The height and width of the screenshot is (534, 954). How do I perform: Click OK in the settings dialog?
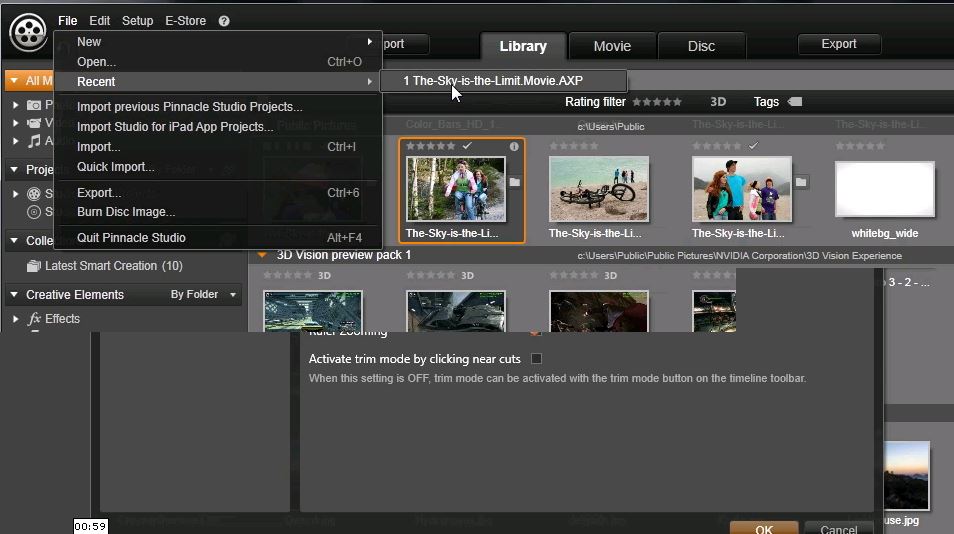[x=764, y=529]
